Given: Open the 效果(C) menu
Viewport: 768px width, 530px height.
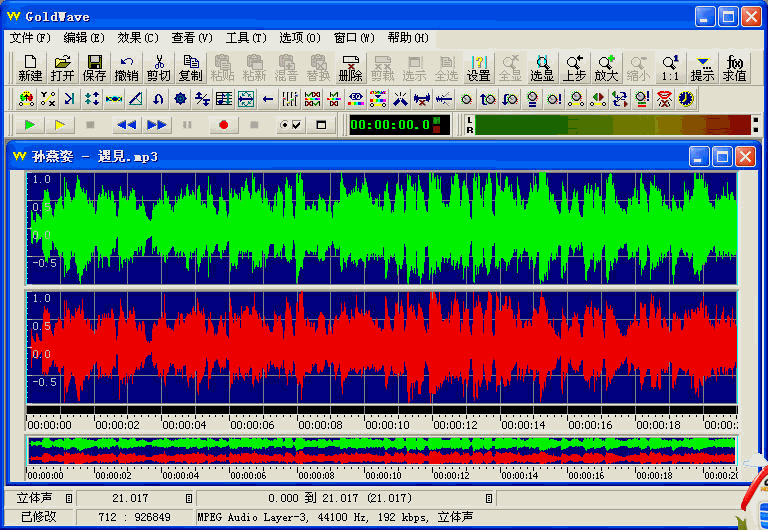Looking at the screenshot, I should pyautogui.click(x=138, y=38).
